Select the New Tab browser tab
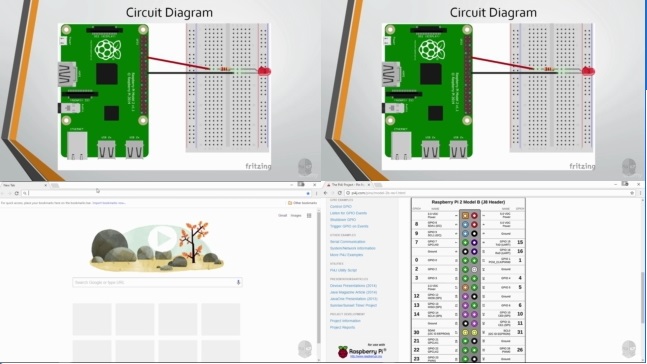The image size is (647, 364). [24, 185]
